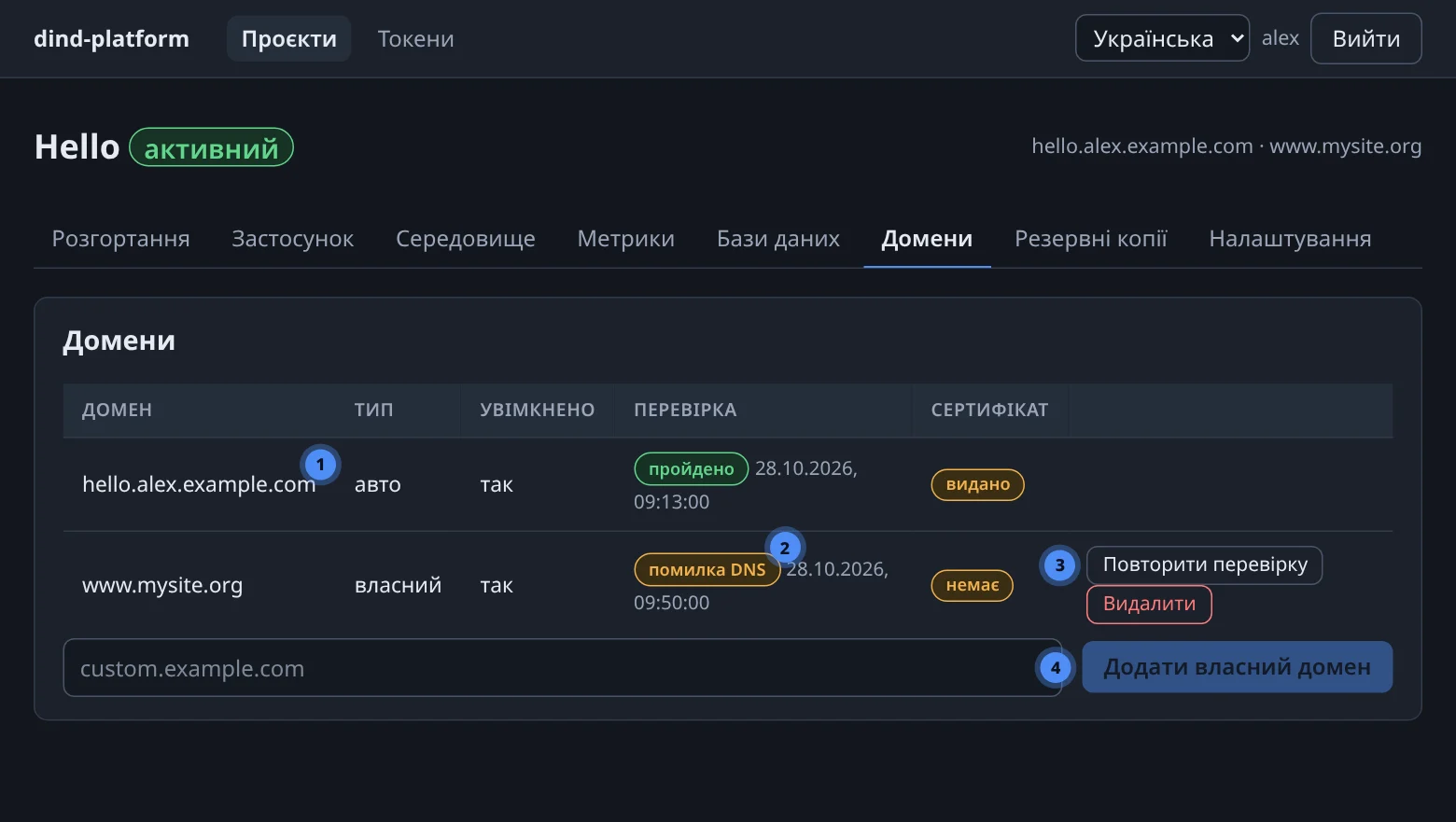This screenshot has width=1456, height=822.
Task: Go to the Токени navigation item
Action: point(415,38)
